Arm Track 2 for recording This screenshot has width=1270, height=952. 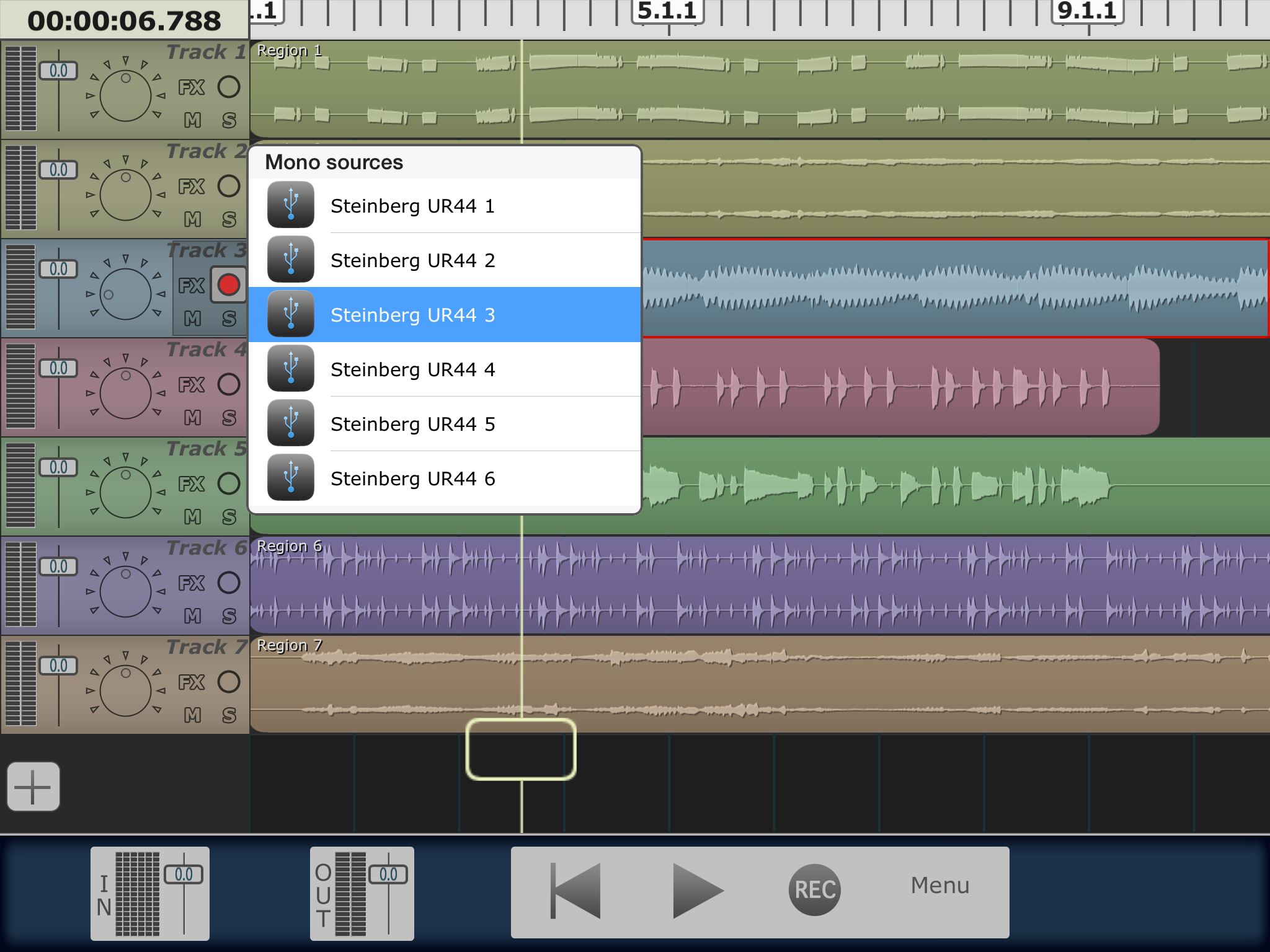pyautogui.click(x=229, y=186)
